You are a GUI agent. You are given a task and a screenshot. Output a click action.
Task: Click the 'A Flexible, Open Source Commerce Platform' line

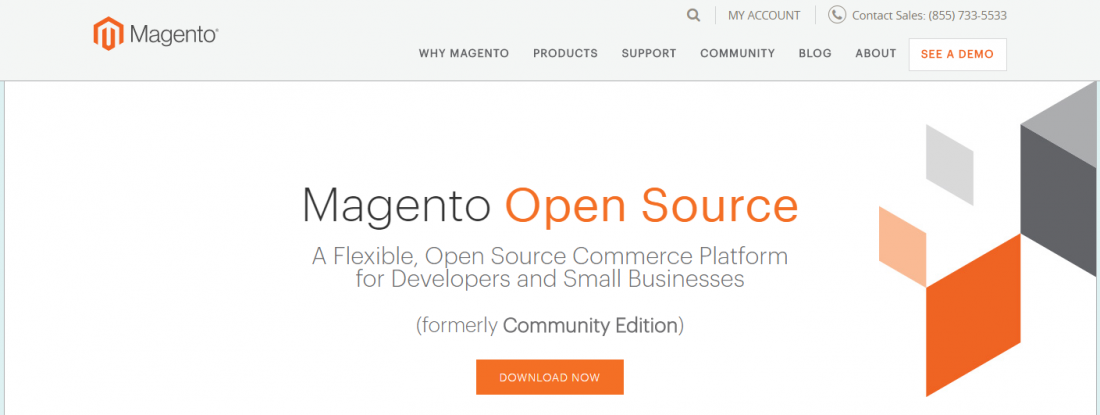click(x=550, y=255)
